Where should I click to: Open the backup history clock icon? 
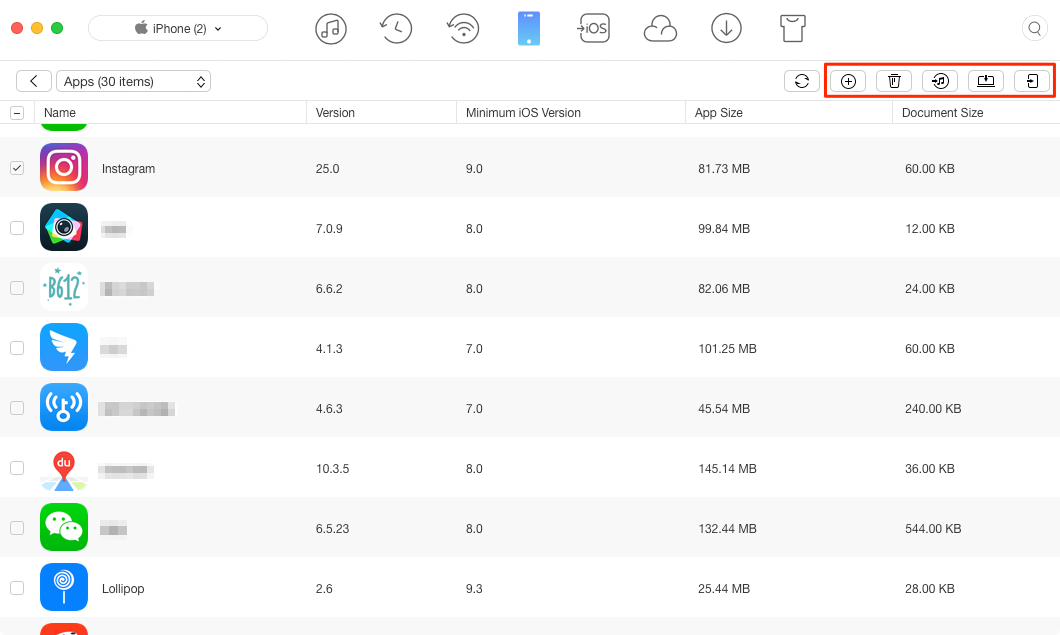tap(395, 29)
